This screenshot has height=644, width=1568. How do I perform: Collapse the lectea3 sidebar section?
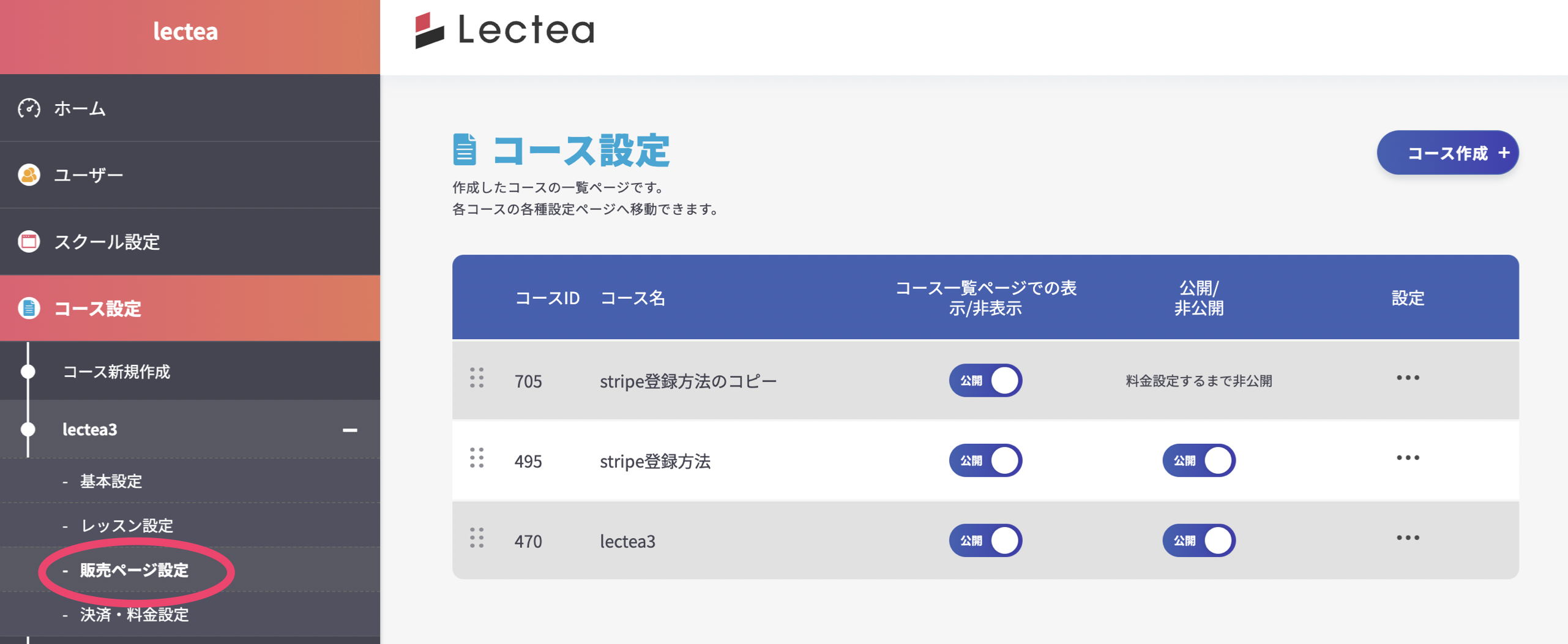[x=349, y=430]
